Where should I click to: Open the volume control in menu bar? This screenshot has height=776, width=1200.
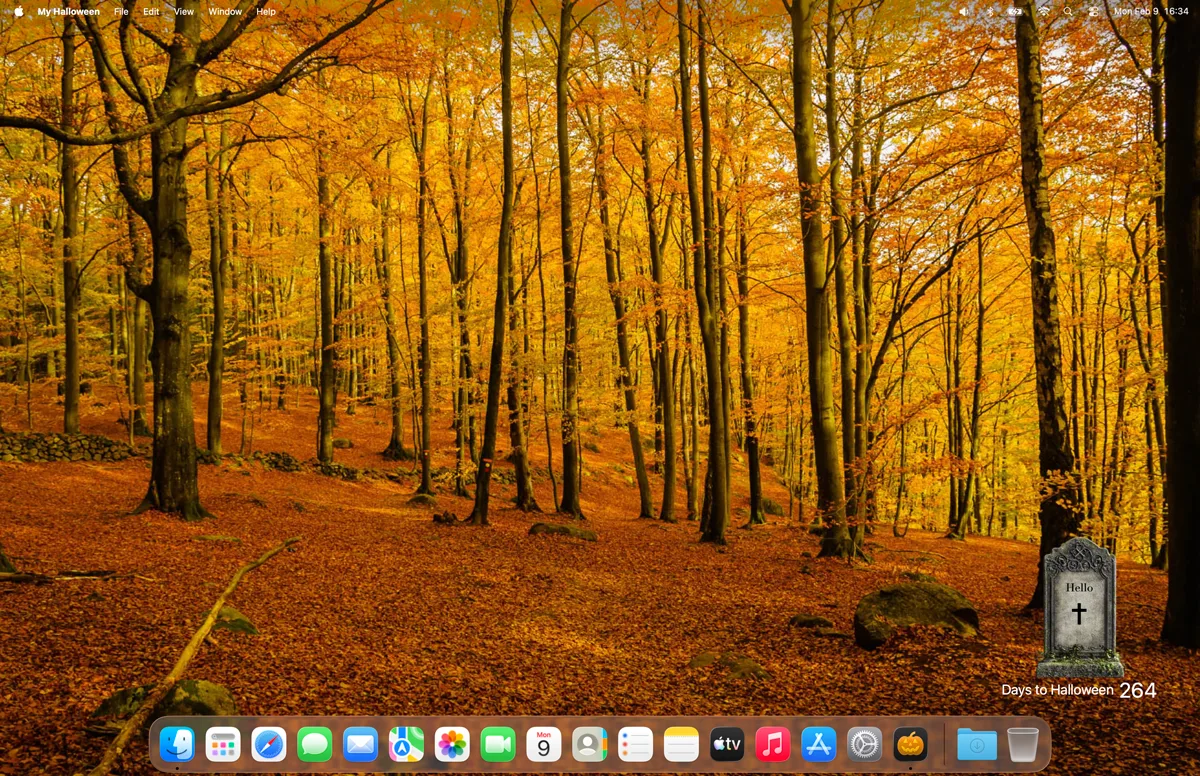click(x=964, y=11)
